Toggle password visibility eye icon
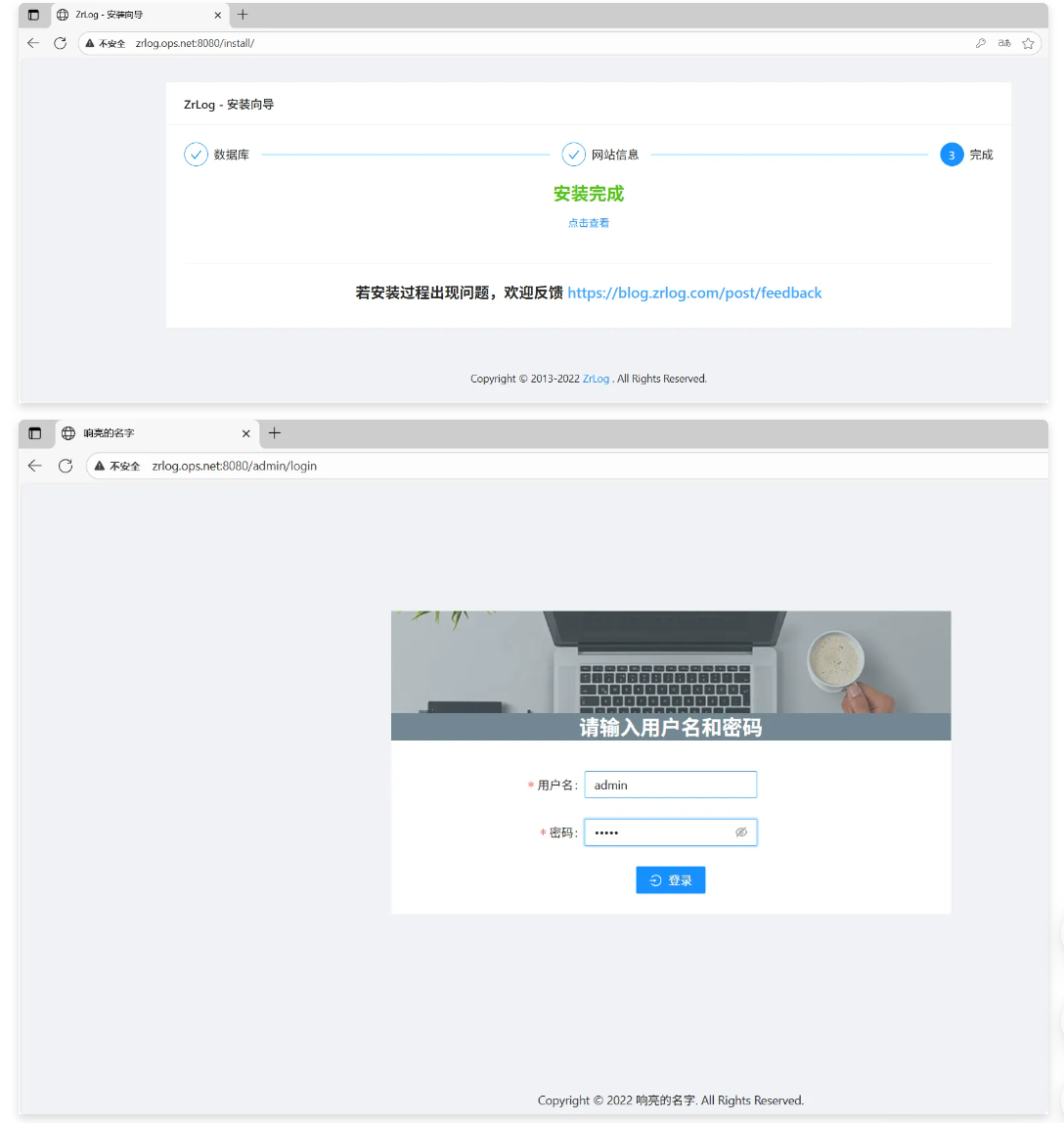 tap(741, 832)
